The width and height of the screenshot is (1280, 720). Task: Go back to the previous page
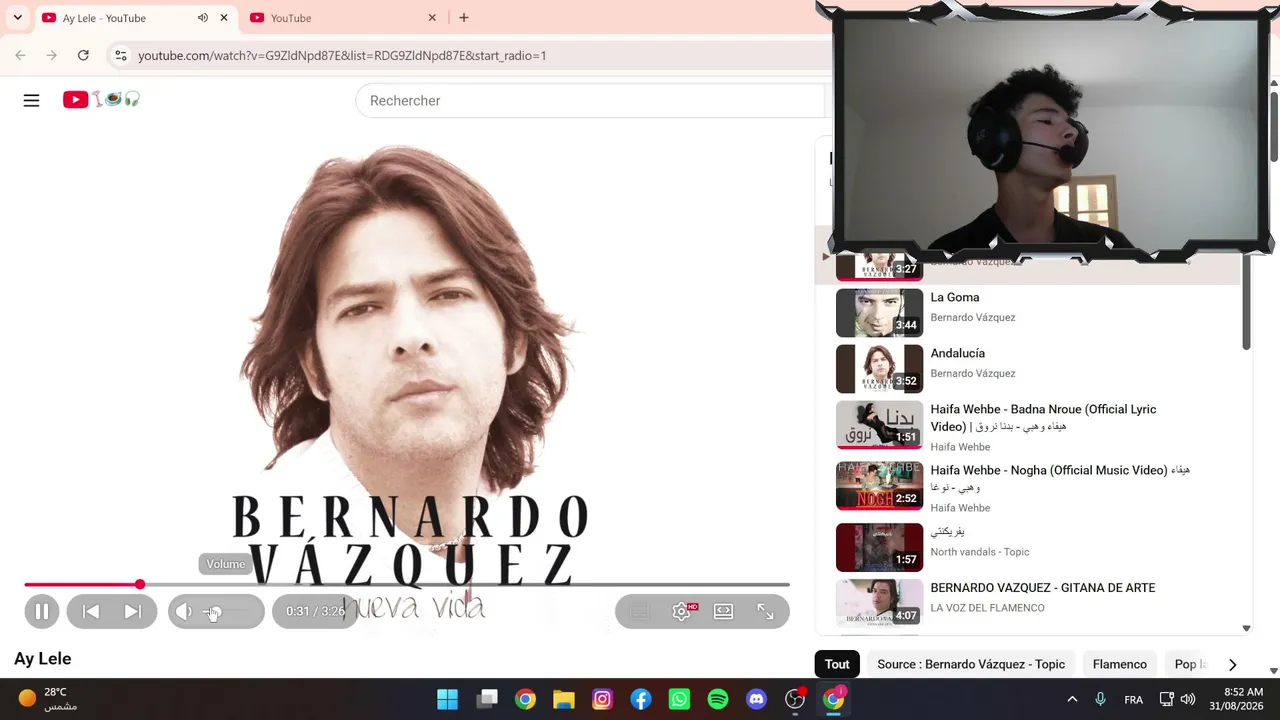click(x=20, y=56)
